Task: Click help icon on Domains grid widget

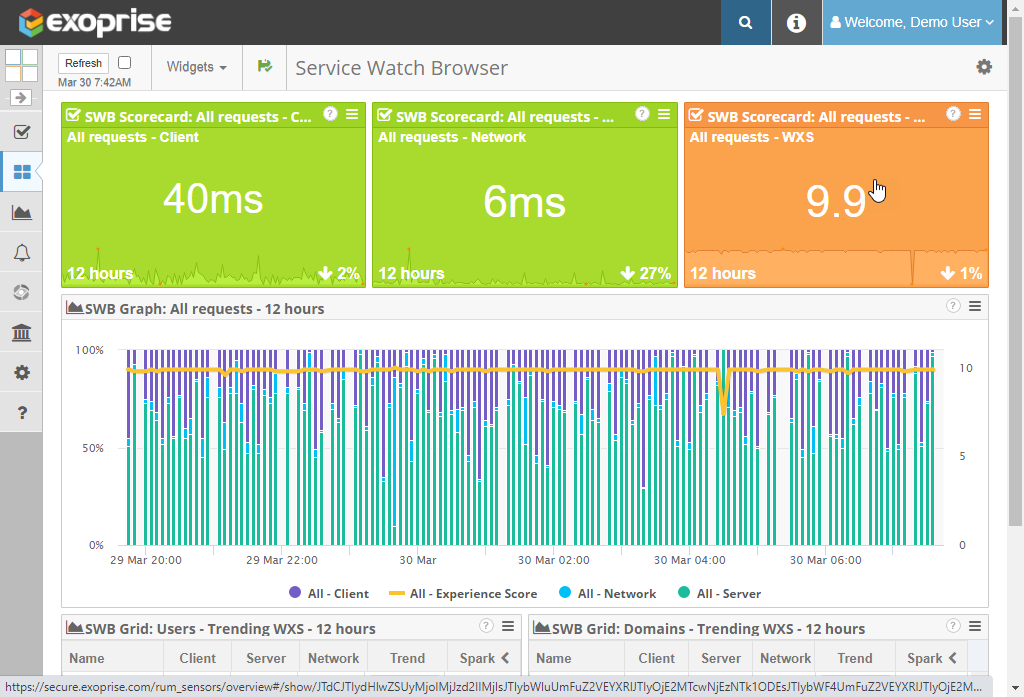Action: pos(953,626)
